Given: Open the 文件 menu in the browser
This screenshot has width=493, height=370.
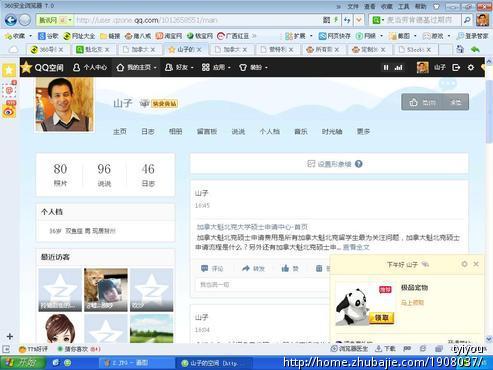Looking at the screenshot, I should [x=353, y=6].
